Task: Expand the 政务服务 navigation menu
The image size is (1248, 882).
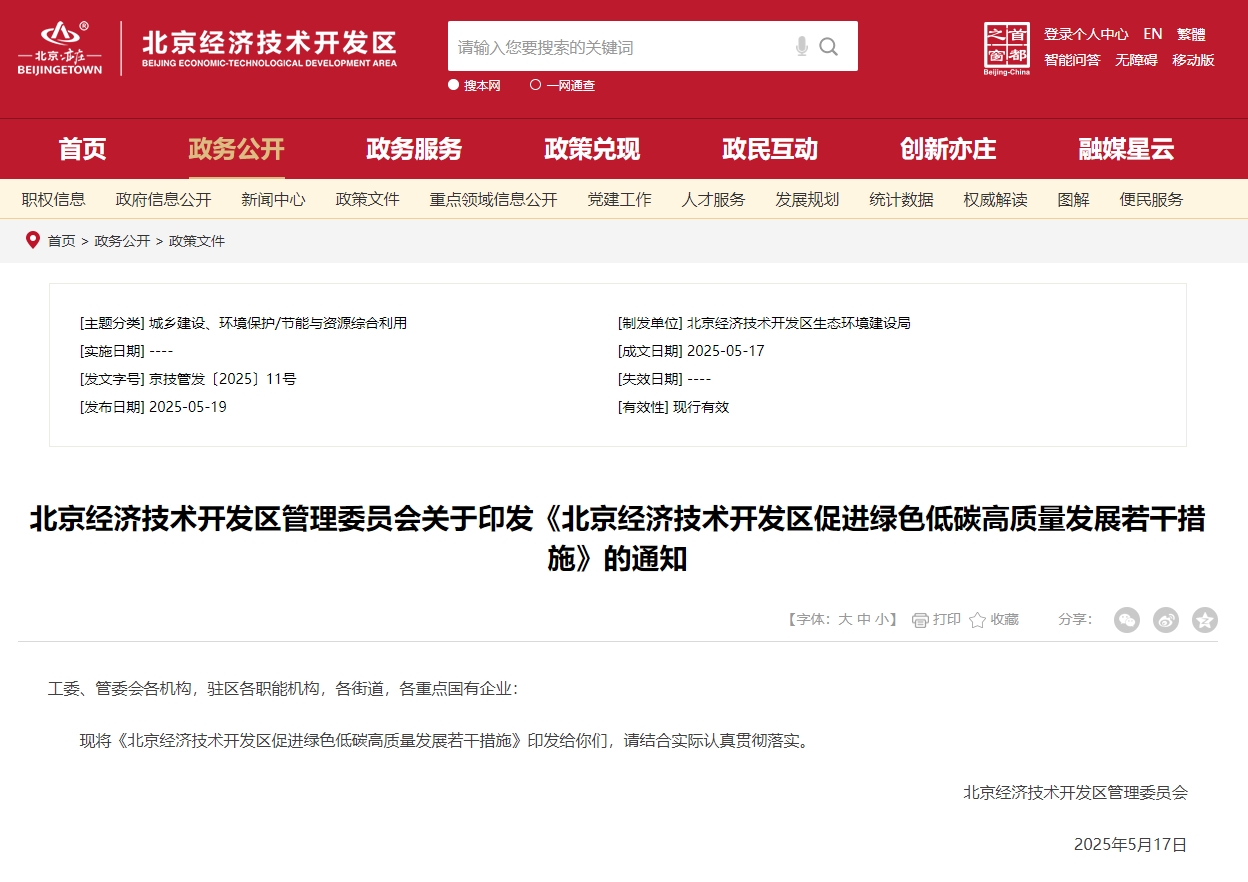Action: [414, 148]
